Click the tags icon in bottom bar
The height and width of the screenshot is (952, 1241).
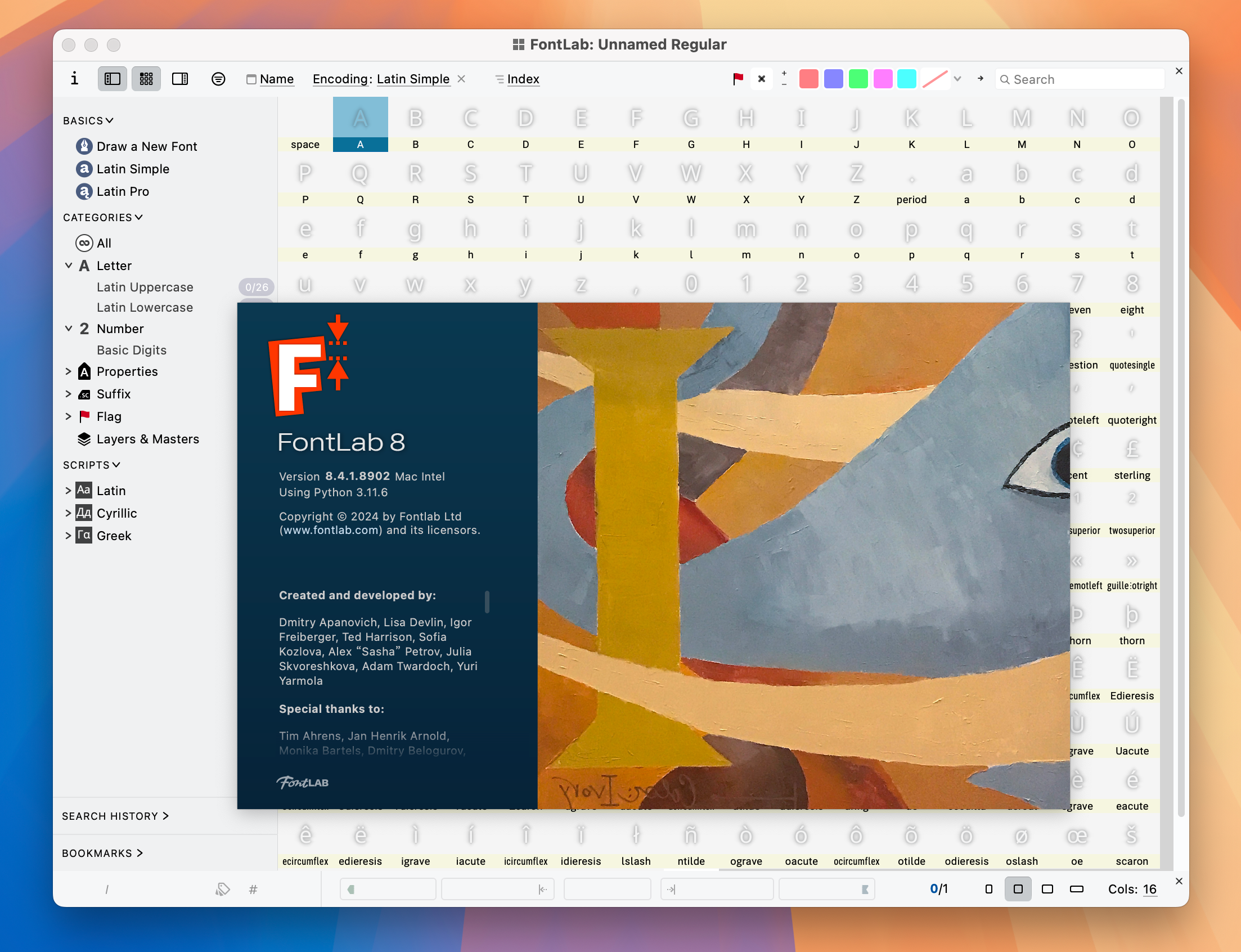pos(223,889)
